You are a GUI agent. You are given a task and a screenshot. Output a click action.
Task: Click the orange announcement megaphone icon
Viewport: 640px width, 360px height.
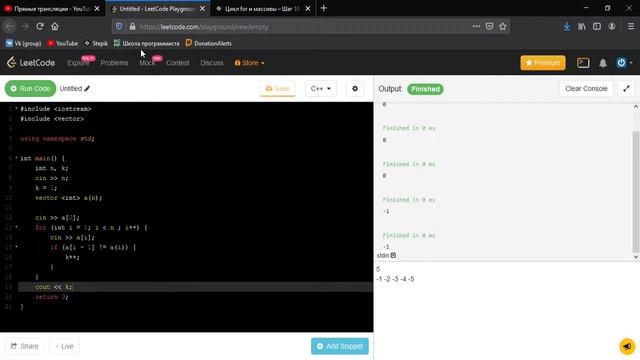[627, 346]
